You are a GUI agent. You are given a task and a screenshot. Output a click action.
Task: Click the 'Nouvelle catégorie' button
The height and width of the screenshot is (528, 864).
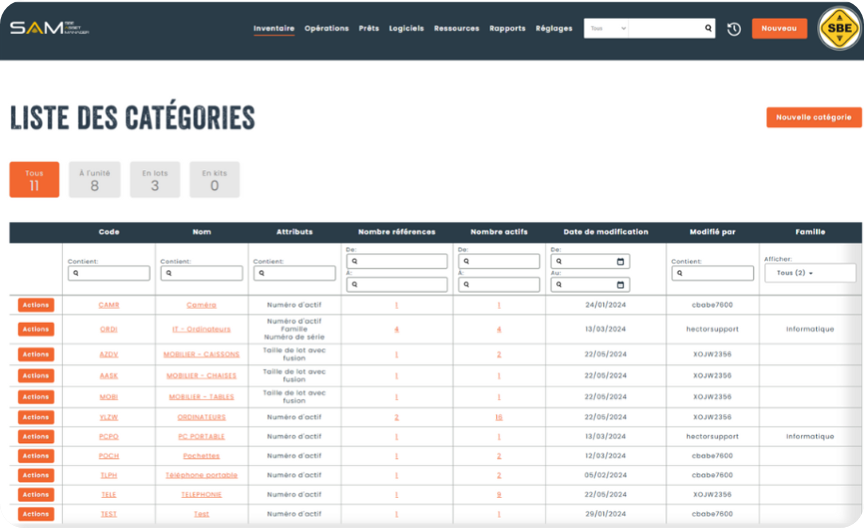pyautogui.click(x=813, y=117)
